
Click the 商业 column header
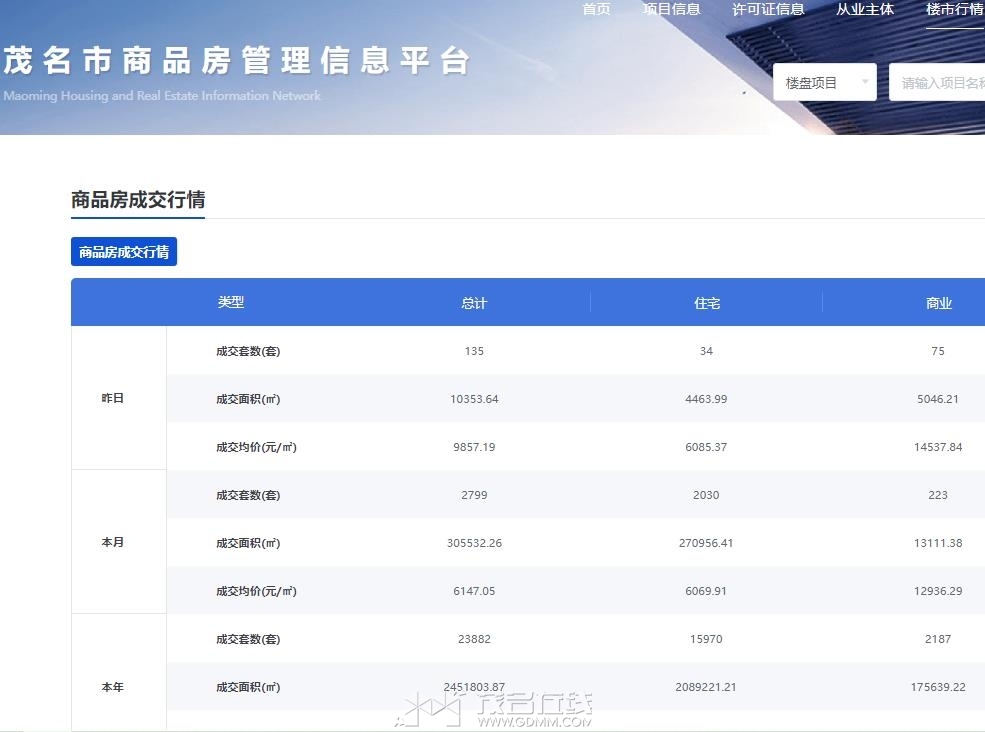pos(939,303)
